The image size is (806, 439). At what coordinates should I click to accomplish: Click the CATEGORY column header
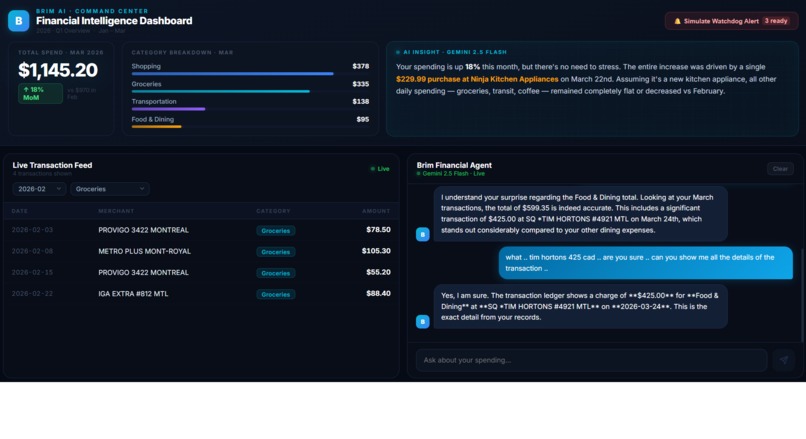pos(273,211)
